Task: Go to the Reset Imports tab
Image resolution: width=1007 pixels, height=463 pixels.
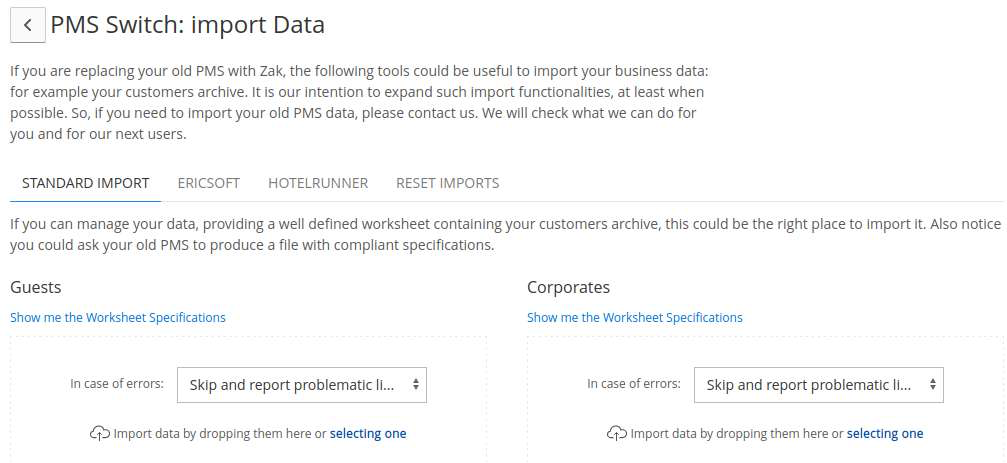Action: [x=448, y=183]
